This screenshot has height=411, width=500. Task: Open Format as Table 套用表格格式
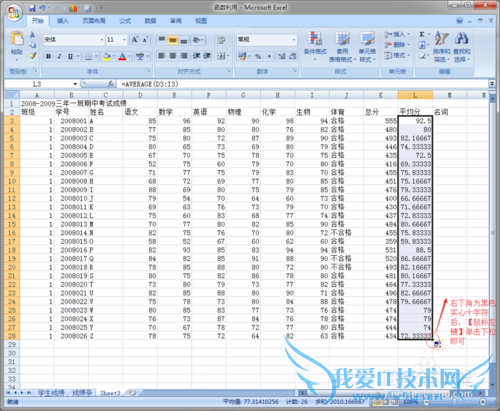342,46
